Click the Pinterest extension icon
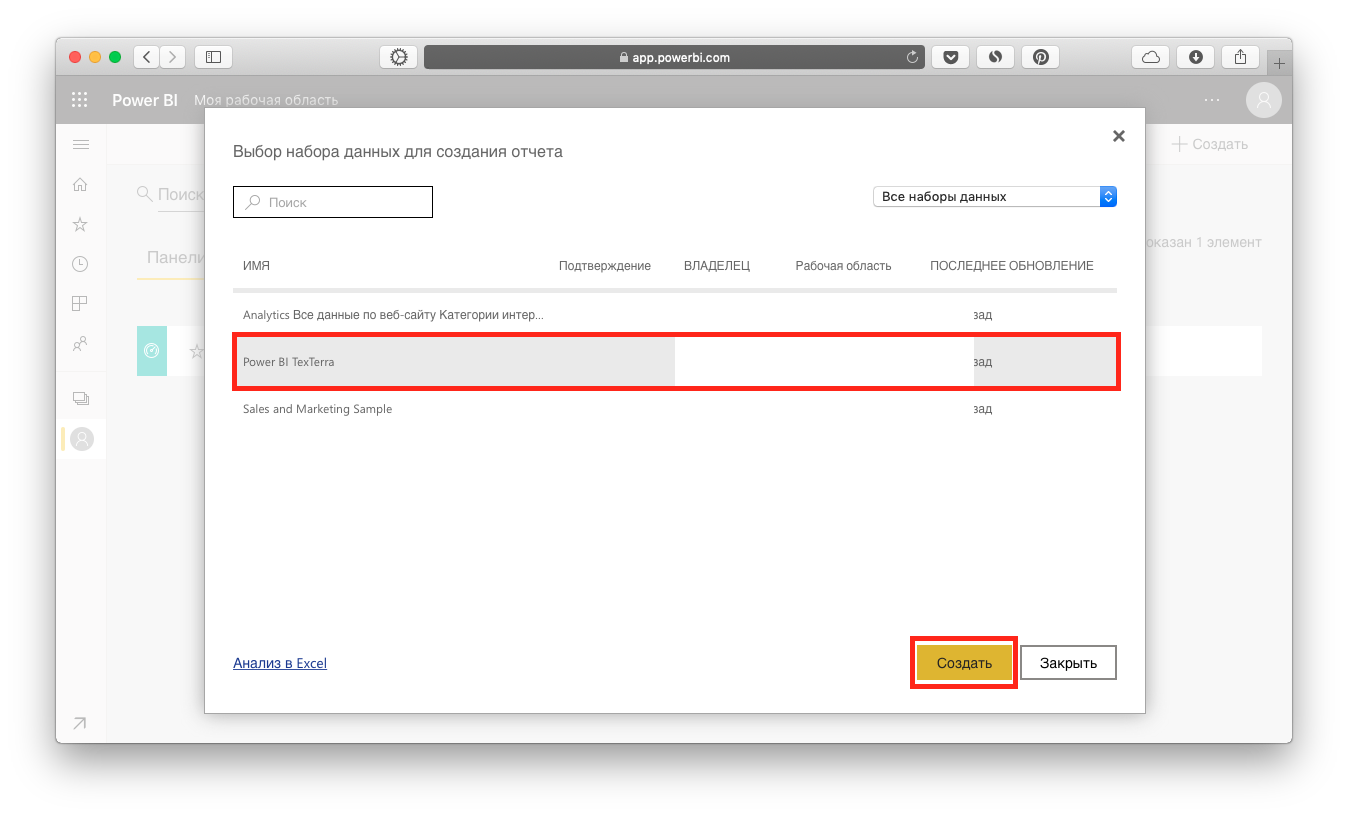This screenshot has height=817, width=1348. click(x=1041, y=57)
